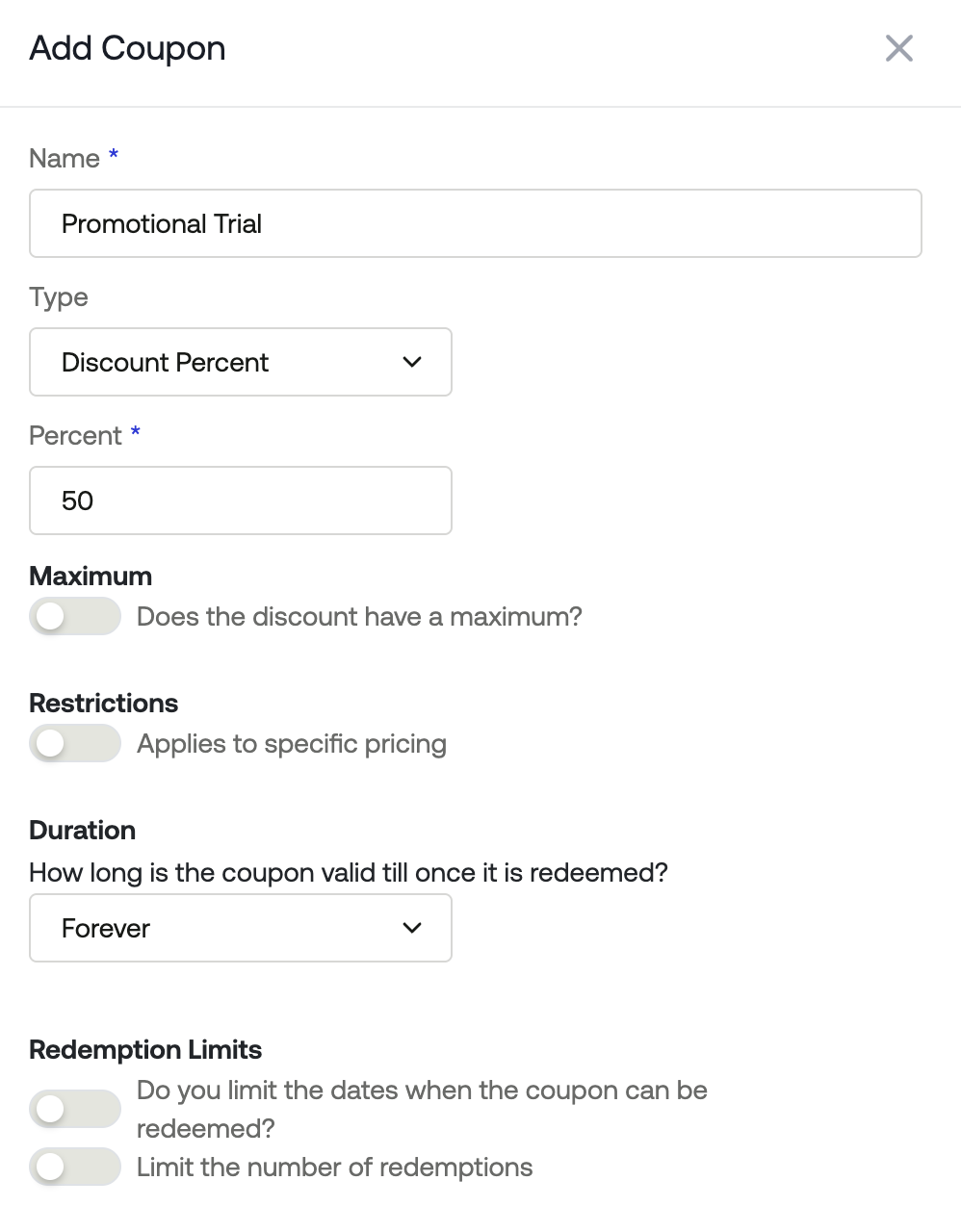Open the Forever duration dropdown

[x=241, y=928]
